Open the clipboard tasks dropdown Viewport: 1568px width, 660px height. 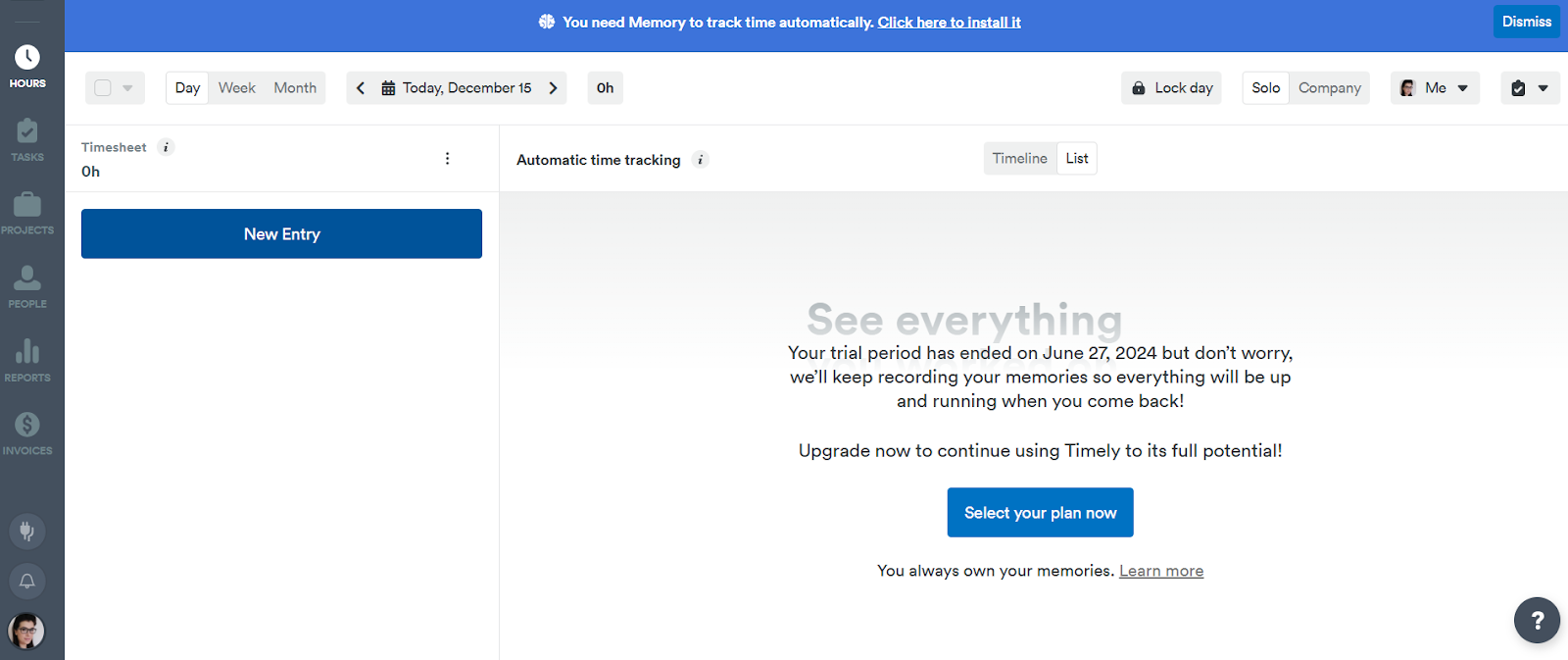tap(1530, 88)
